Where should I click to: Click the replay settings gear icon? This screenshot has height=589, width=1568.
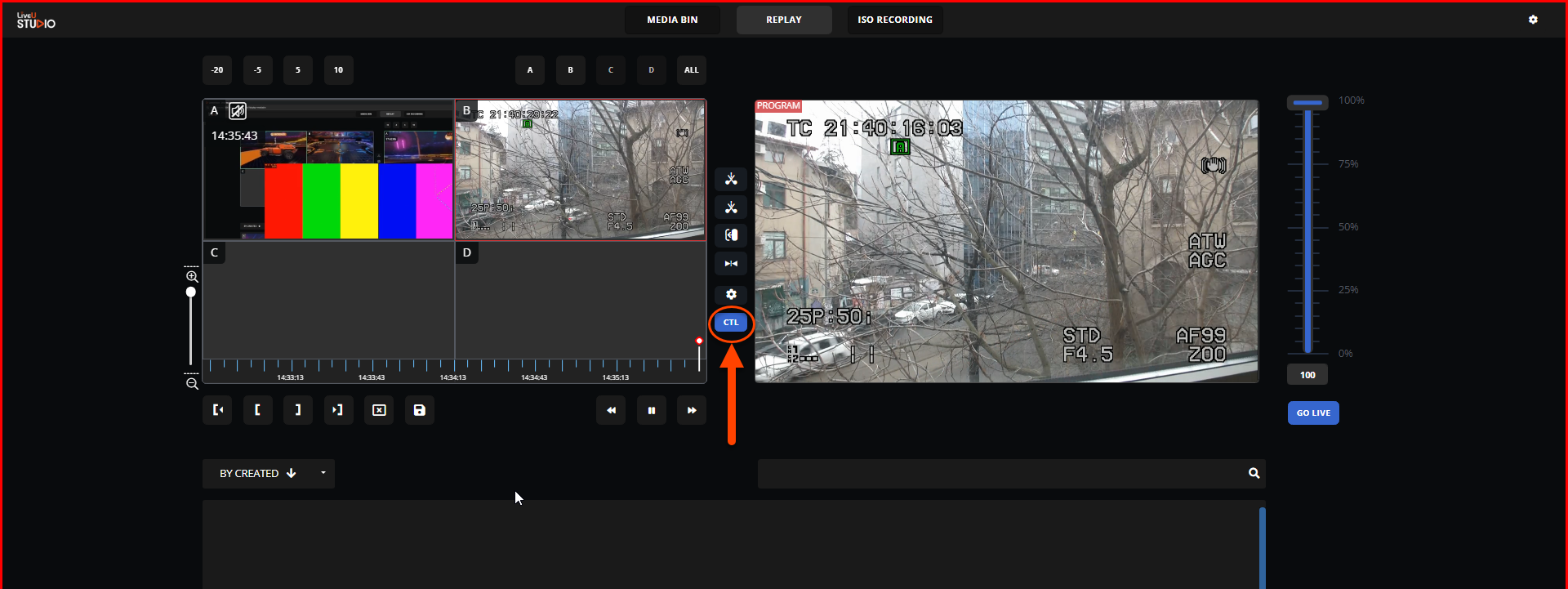click(x=731, y=294)
